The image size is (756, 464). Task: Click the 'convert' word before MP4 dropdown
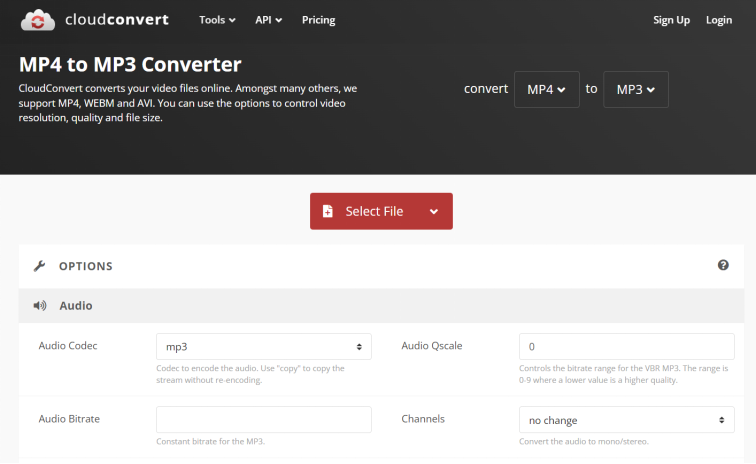pyautogui.click(x=486, y=89)
